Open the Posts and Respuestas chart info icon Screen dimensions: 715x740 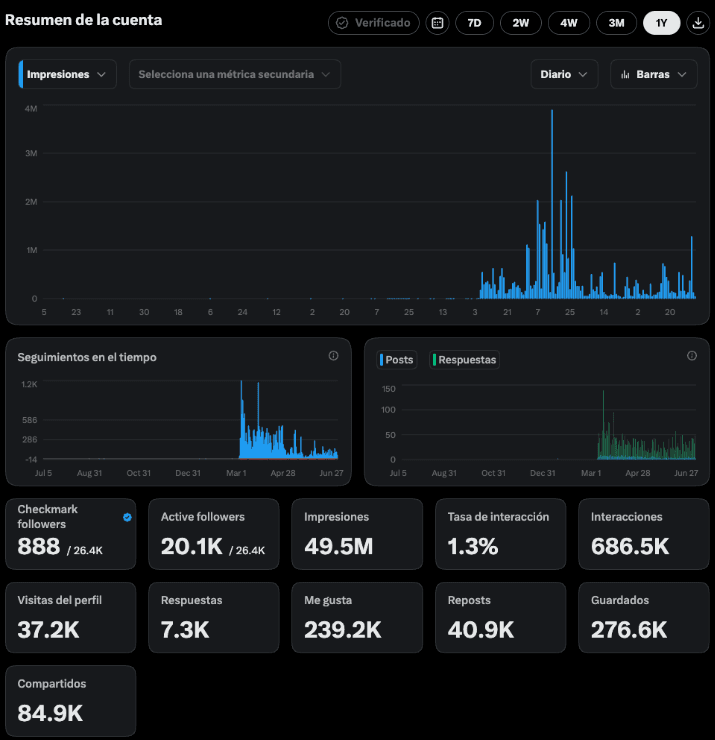(691, 356)
